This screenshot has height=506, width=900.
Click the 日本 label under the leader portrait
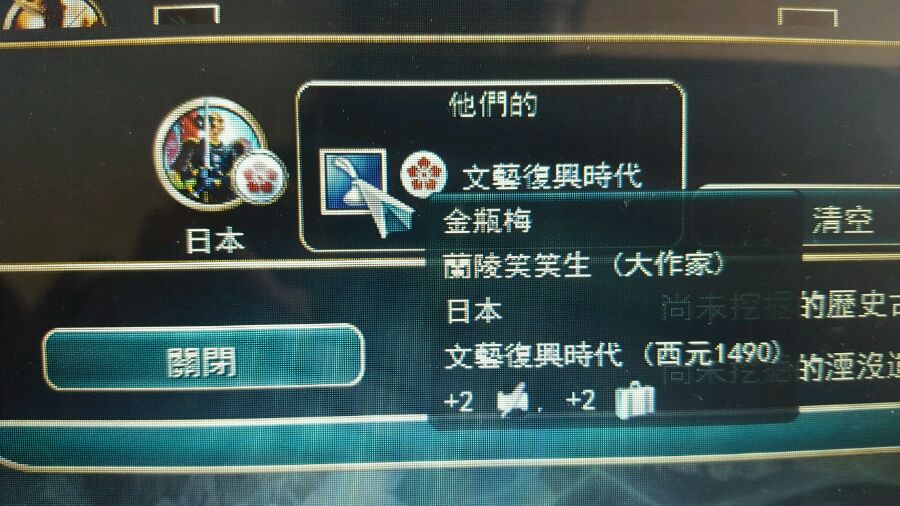(x=215, y=240)
